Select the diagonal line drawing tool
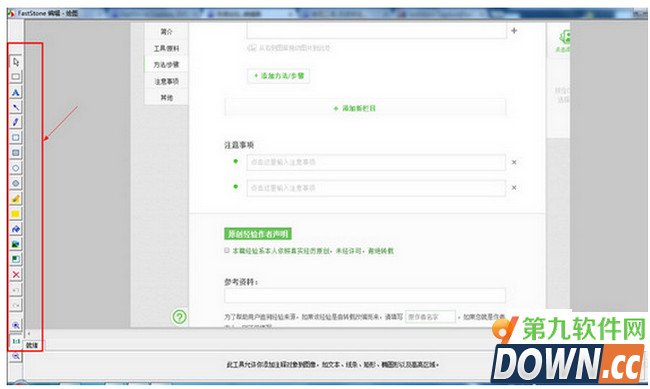This screenshot has width=650, height=389. click(16, 107)
